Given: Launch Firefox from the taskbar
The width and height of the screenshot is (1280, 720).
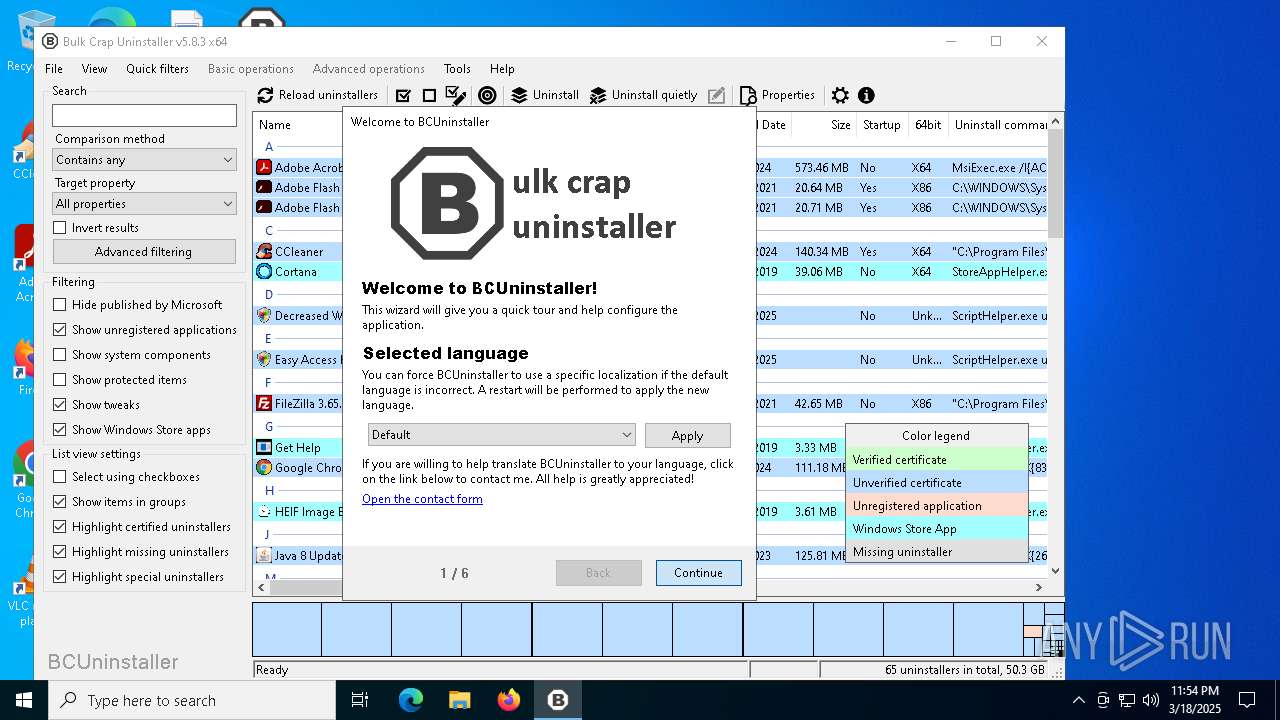Looking at the screenshot, I should click(x=509, y=700).
